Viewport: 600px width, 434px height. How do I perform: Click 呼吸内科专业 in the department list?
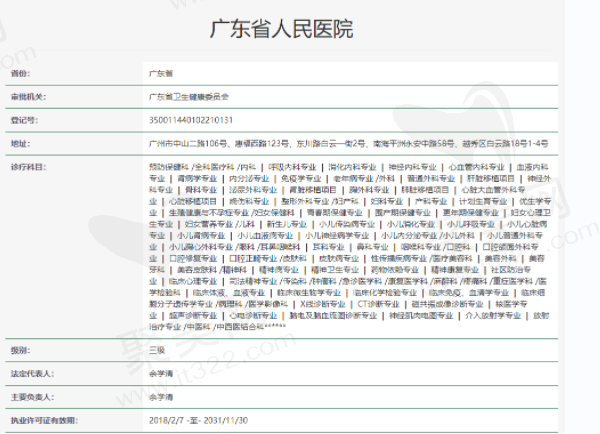tap(292, 167)
